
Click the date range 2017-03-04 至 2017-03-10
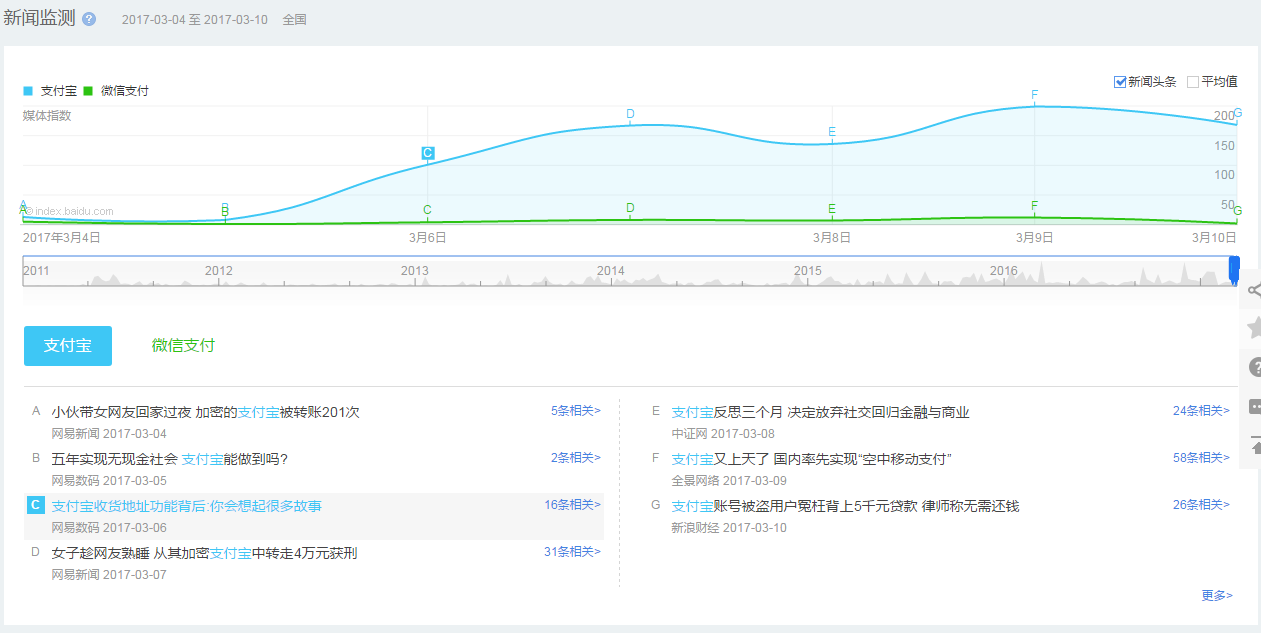[x=195, y=20]
